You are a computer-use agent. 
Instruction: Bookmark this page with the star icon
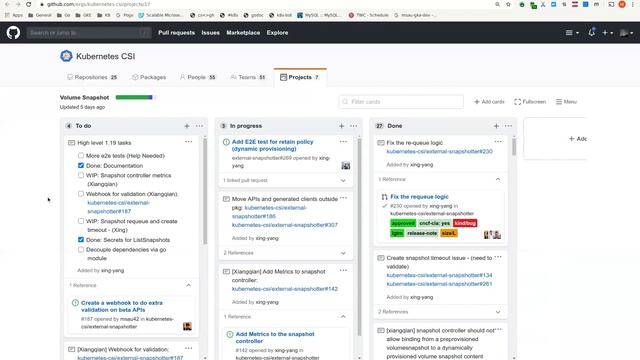508,4
